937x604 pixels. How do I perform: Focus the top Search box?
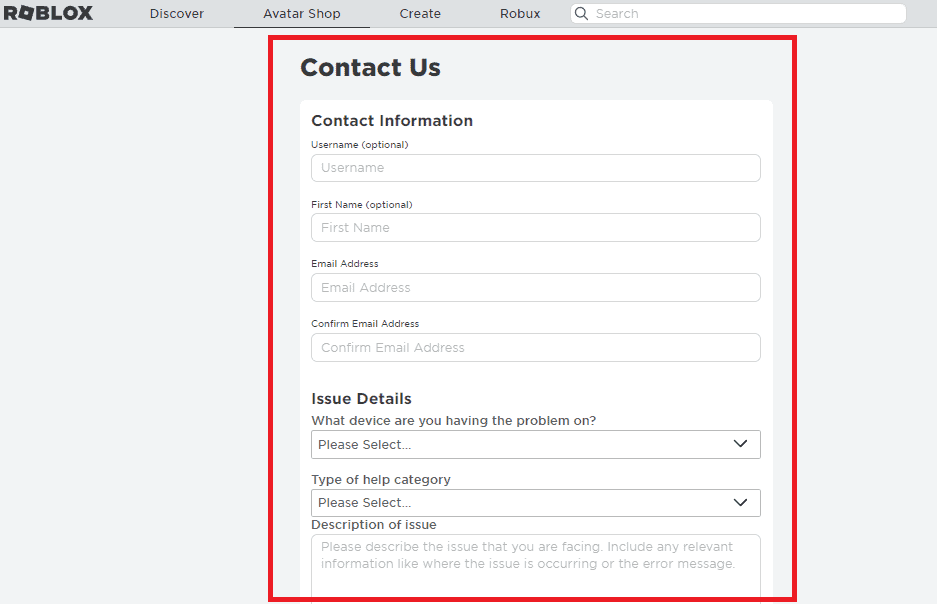tap(745, 14)
